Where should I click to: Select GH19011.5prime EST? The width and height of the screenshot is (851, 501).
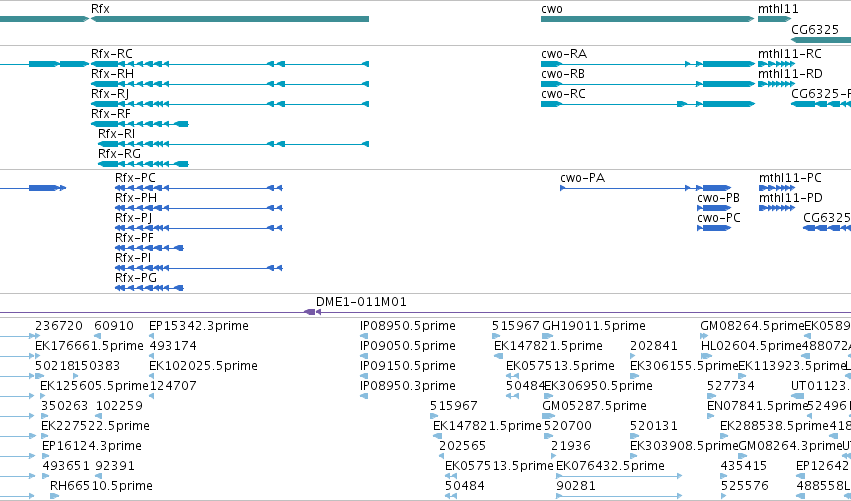coord(594,326)
